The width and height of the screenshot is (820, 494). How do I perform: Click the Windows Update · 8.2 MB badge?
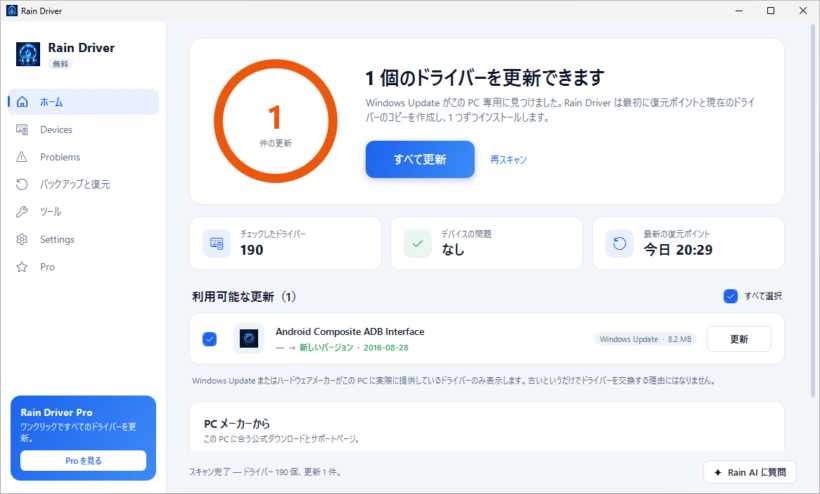click(x=645, y=339)
